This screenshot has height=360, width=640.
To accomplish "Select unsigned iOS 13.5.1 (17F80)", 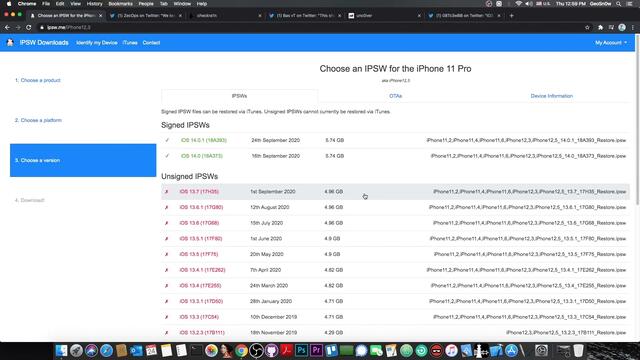I will tap(200, 238).
